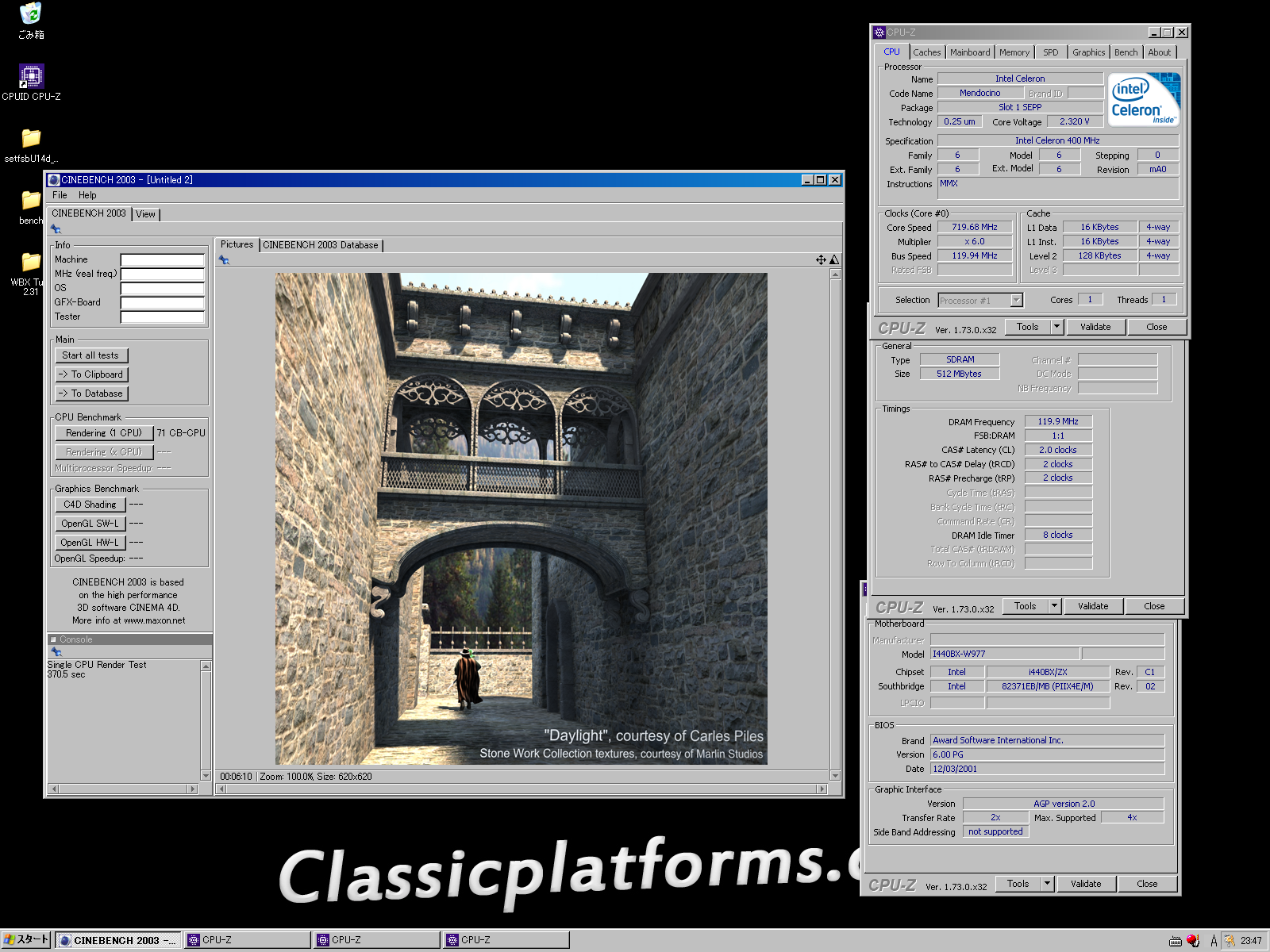Click the Intel Celeron inside logo
The width and height of the screenshot is (1270, 952).
click(x=1145, y=99)
